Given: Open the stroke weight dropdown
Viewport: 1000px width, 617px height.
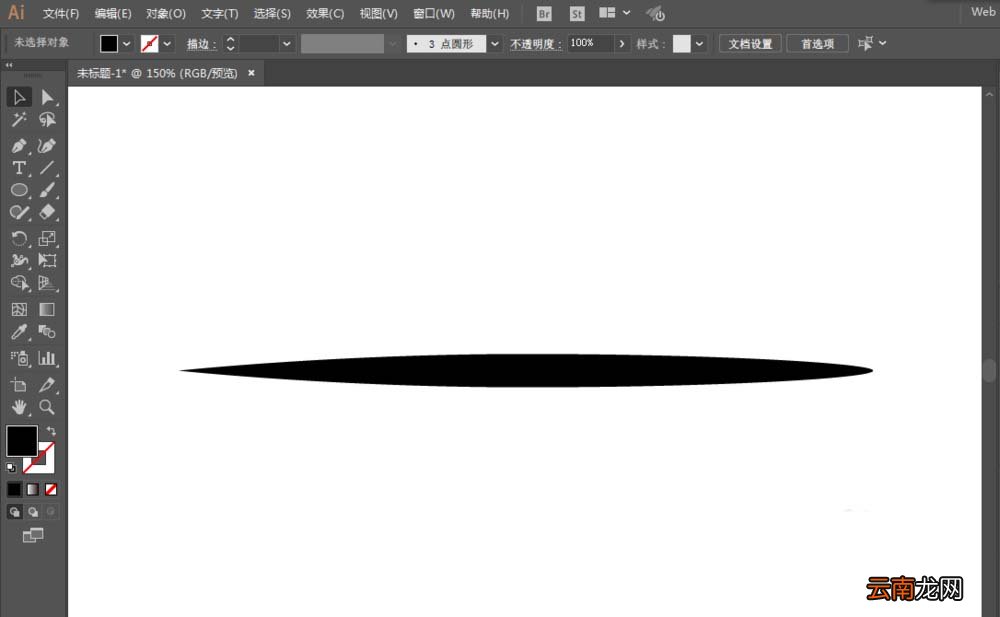Looking at the screenshot, I should point(286,44).
